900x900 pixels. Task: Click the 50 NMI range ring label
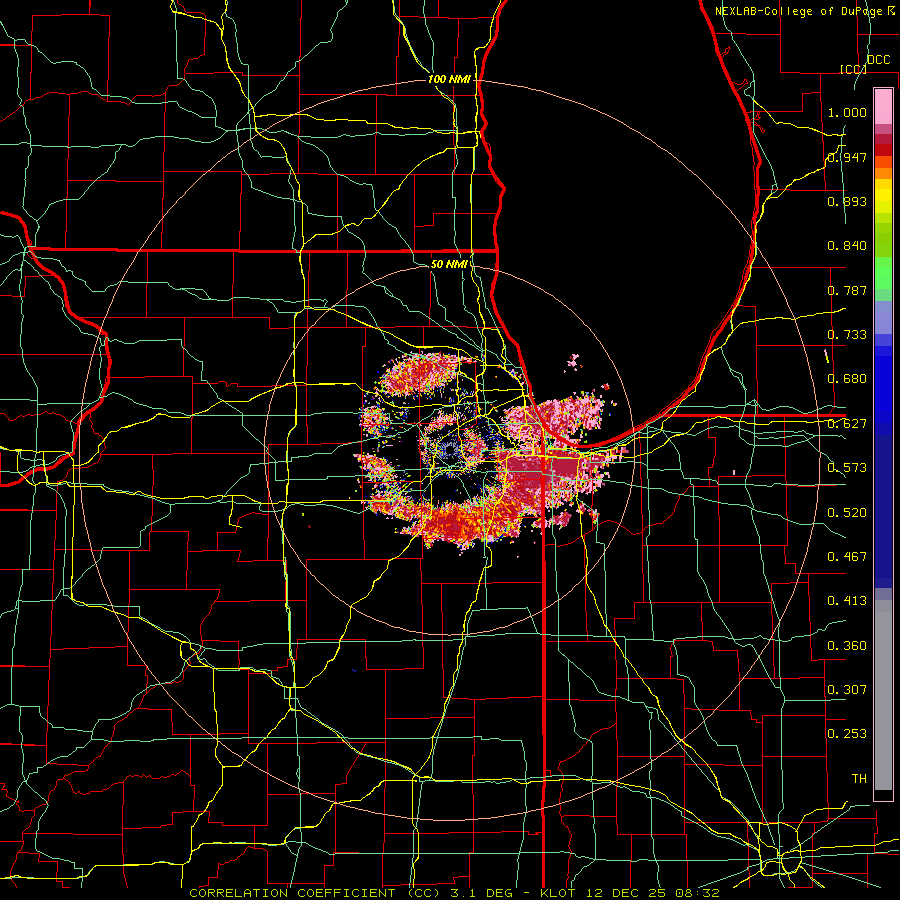[x=449, y=264]
